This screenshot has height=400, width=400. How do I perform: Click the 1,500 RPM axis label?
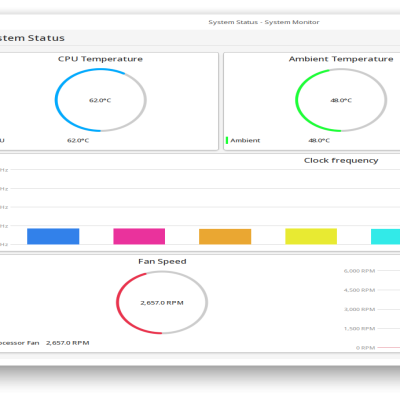coord(359,329)
